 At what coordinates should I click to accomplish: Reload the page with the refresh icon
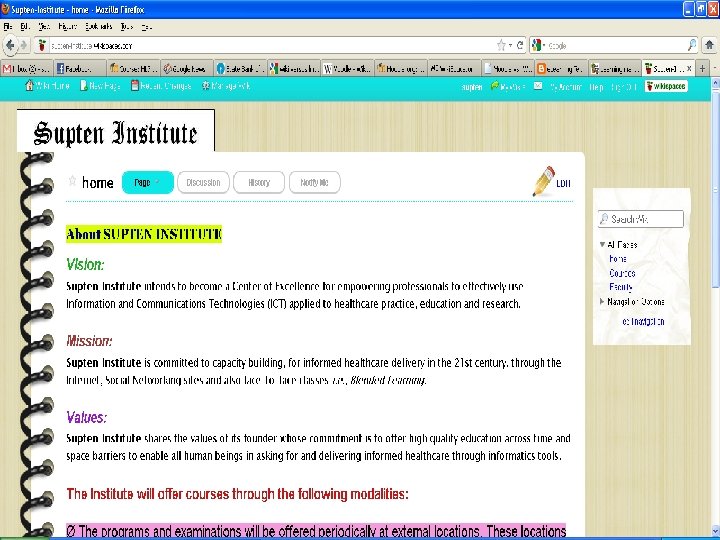coord(520,45)
